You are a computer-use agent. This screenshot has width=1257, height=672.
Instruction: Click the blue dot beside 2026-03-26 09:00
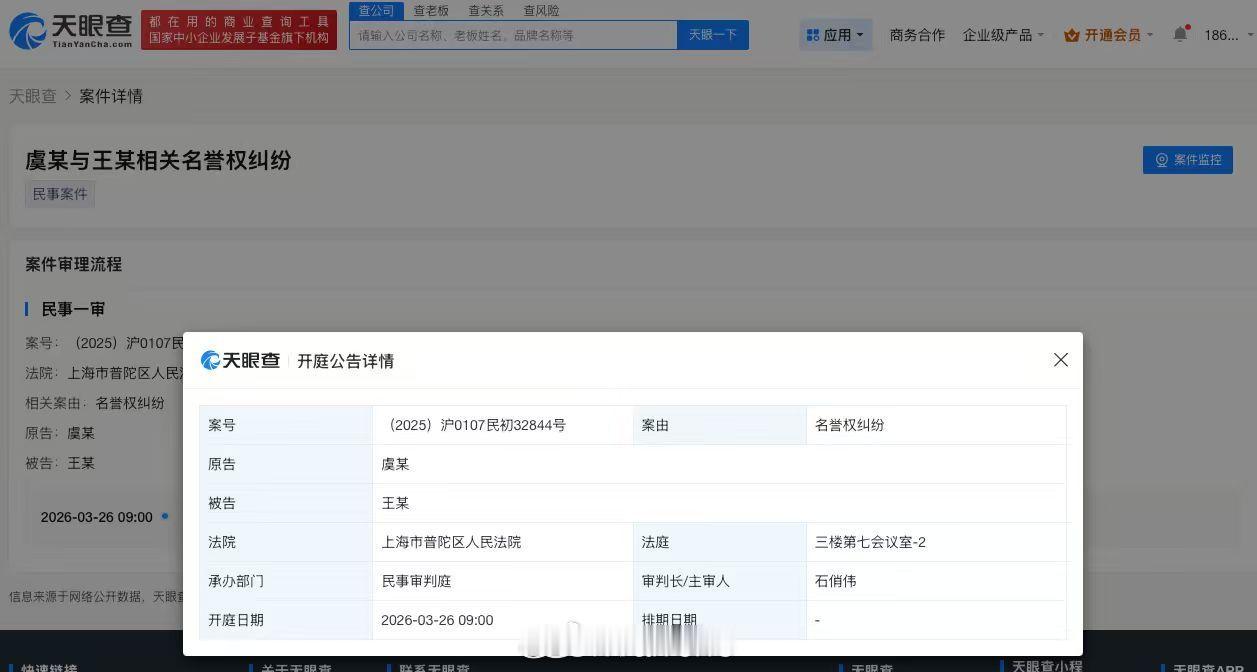coord(163,517)
